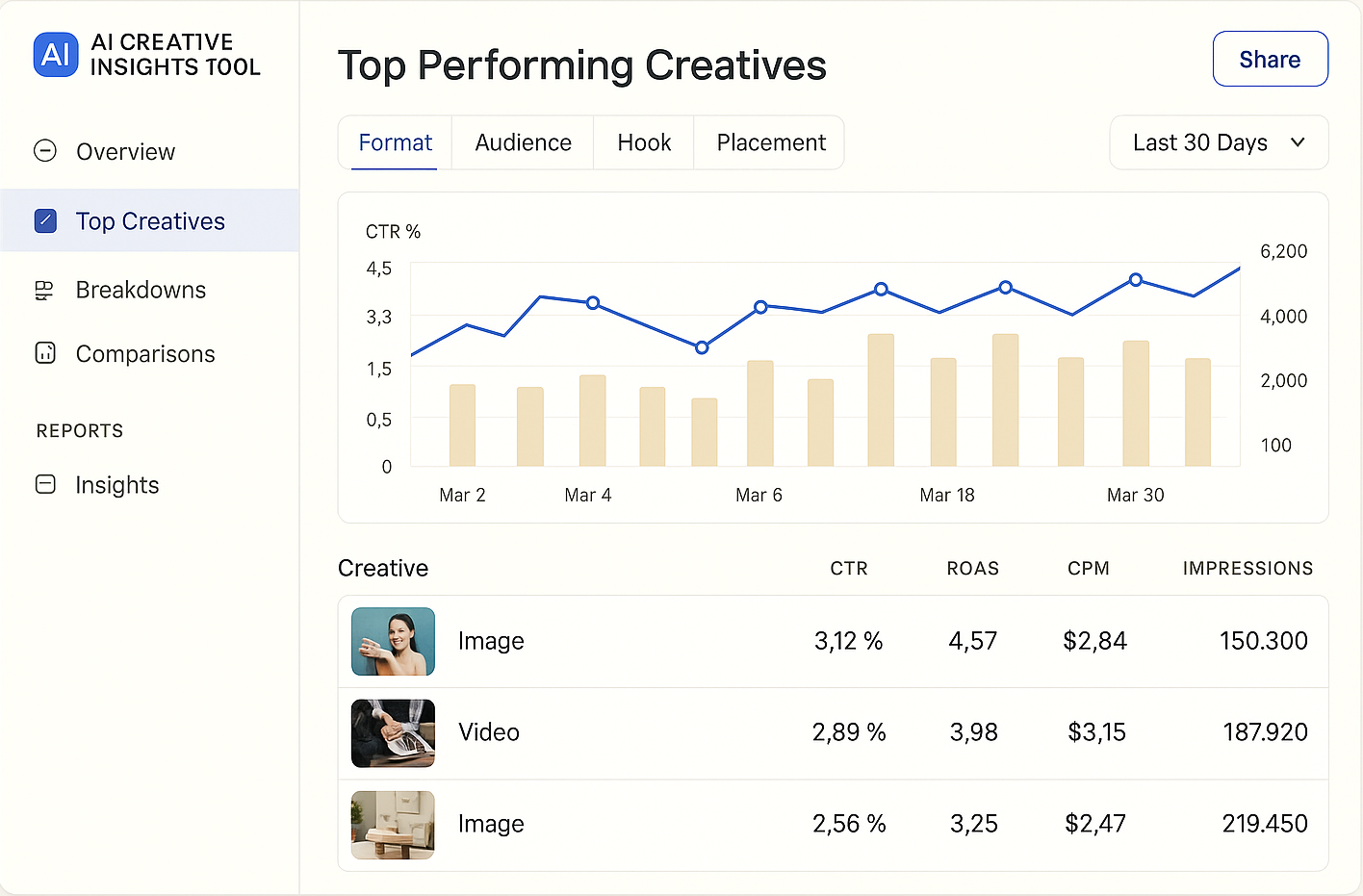Image resolution: width=1363 pixels, height=896 pixels.
Task: Click the Comparisons phone icon in sidebar
Action: [45, 353]
